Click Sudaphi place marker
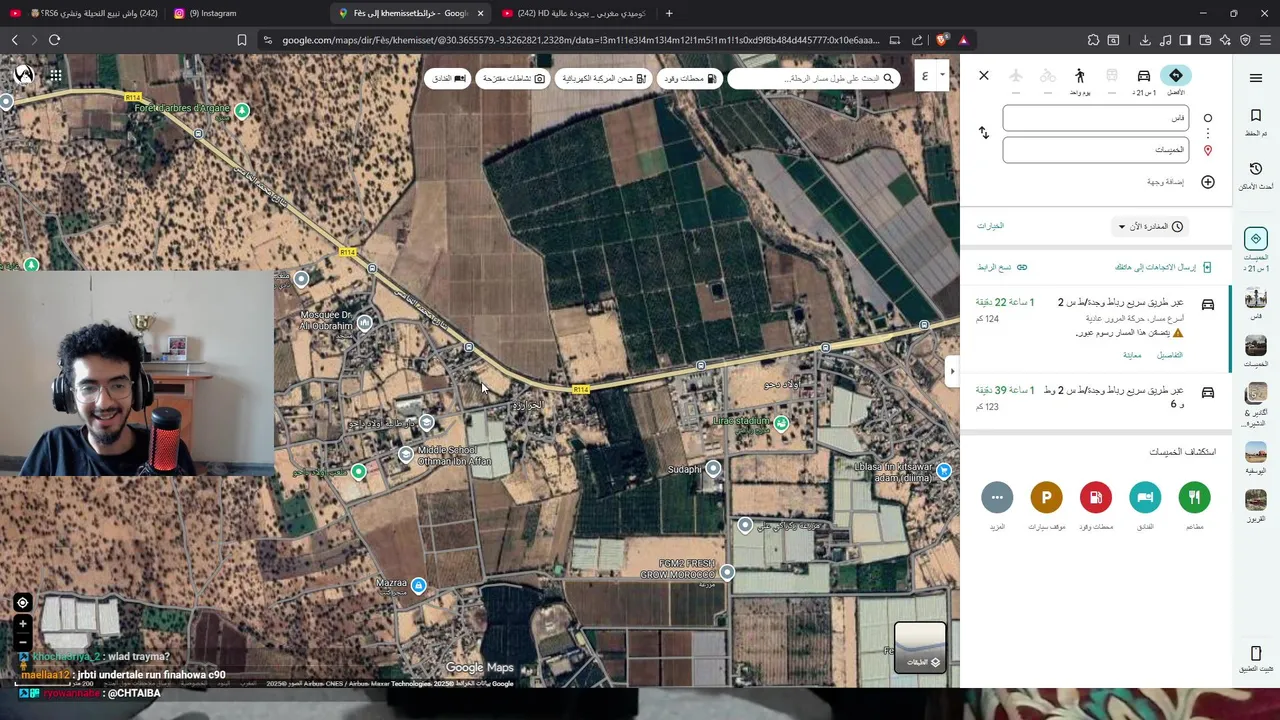This screenshot has width=1280, height=720. point(713,468)
